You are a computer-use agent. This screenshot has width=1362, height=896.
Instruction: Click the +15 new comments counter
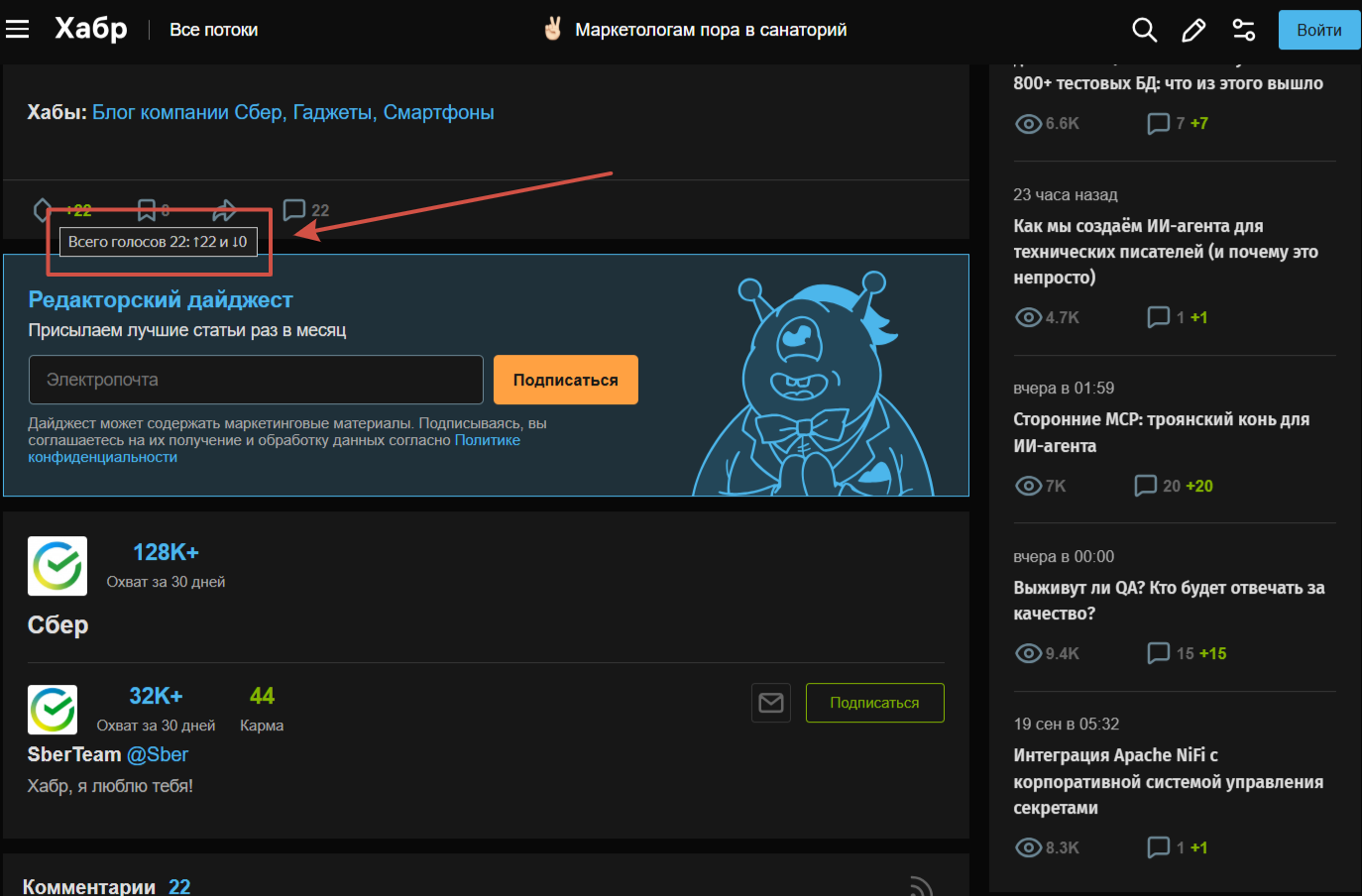coord(1213,653)
